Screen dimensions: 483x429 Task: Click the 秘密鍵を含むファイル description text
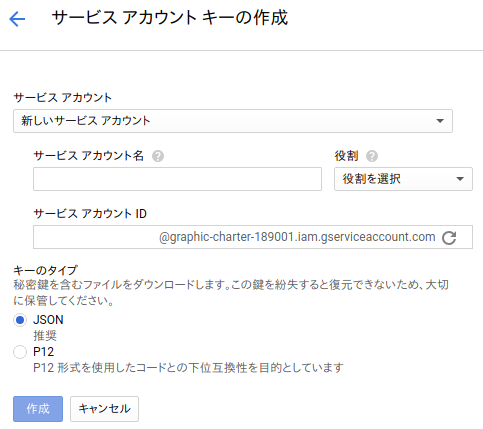point(231,293)
